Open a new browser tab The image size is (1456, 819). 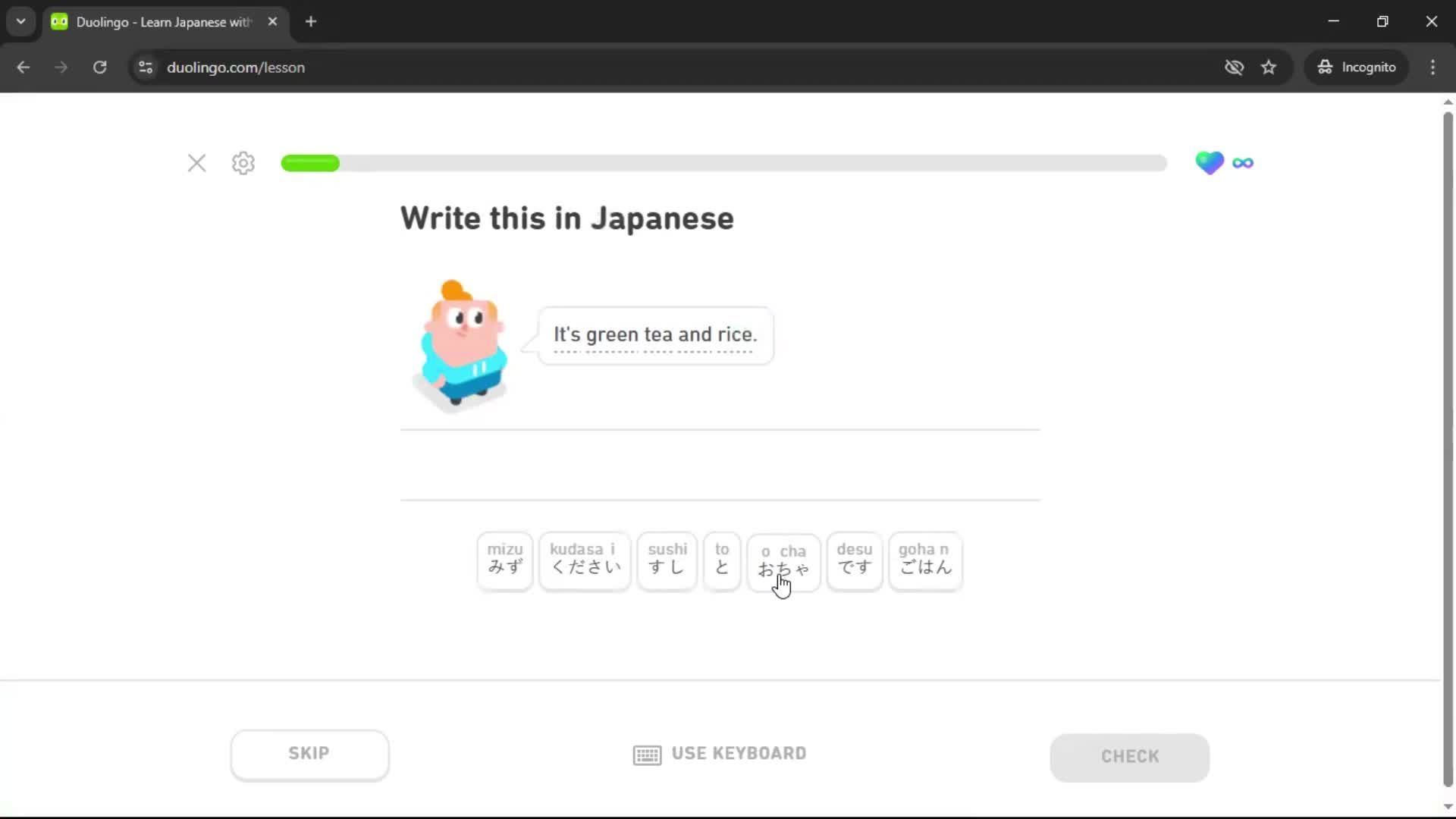pyautogui.click(x=310, y=21)
